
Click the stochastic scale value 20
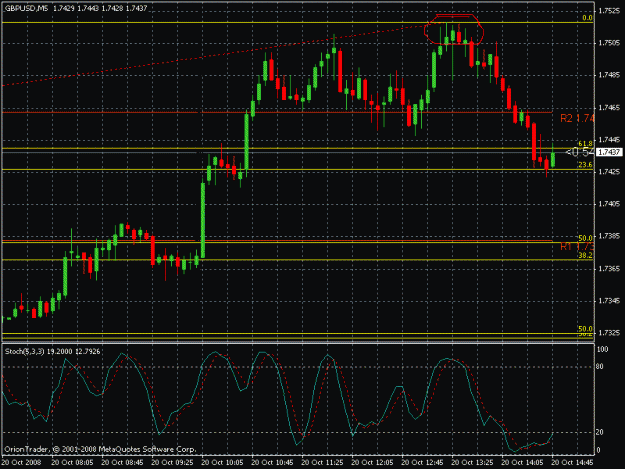[600, 432]
